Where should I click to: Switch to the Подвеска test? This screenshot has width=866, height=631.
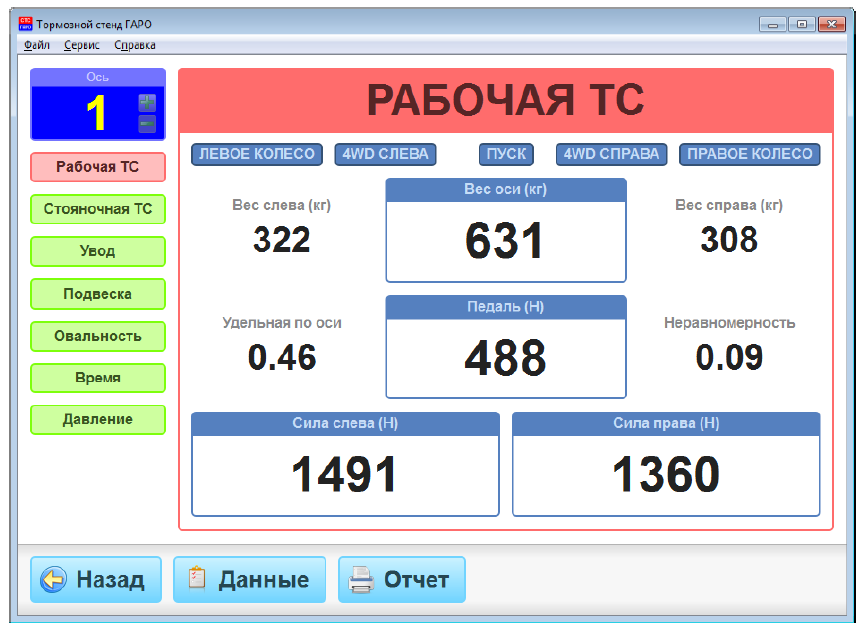coord(97,294)
